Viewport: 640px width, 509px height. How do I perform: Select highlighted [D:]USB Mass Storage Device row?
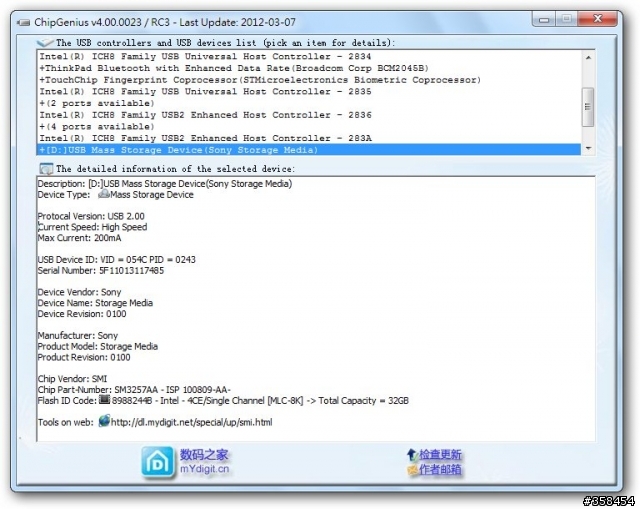click(x=309, y=150)
